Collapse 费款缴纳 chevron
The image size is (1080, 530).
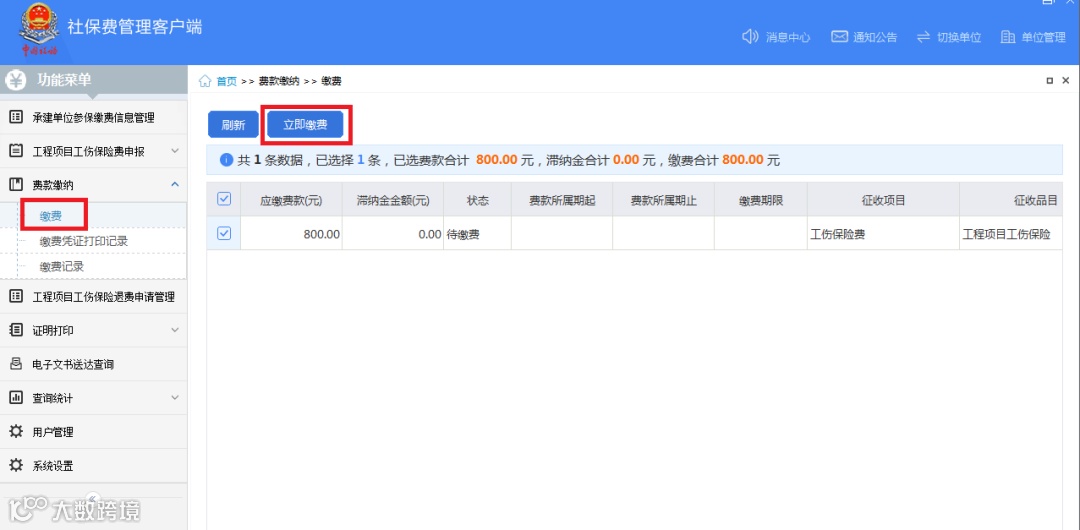175,184
